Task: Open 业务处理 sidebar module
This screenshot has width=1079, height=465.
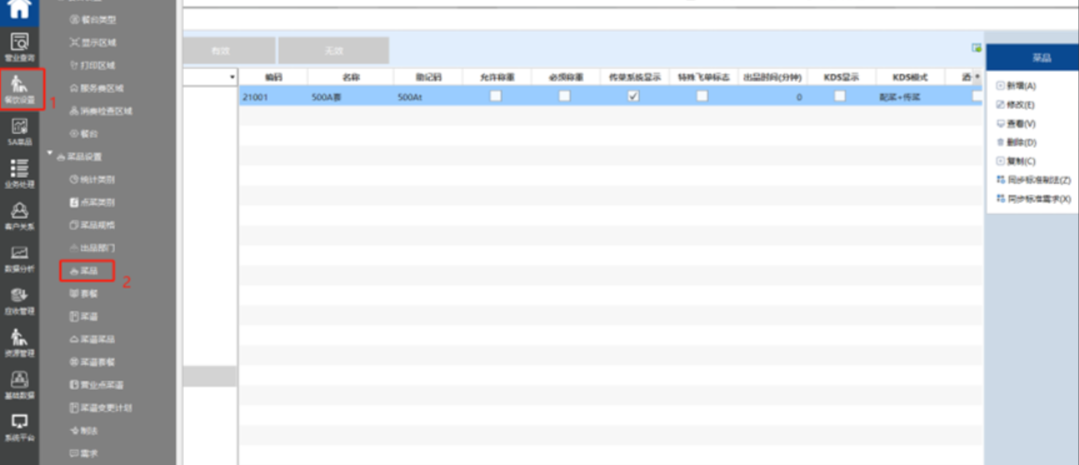Action: [x=20, y=172]
